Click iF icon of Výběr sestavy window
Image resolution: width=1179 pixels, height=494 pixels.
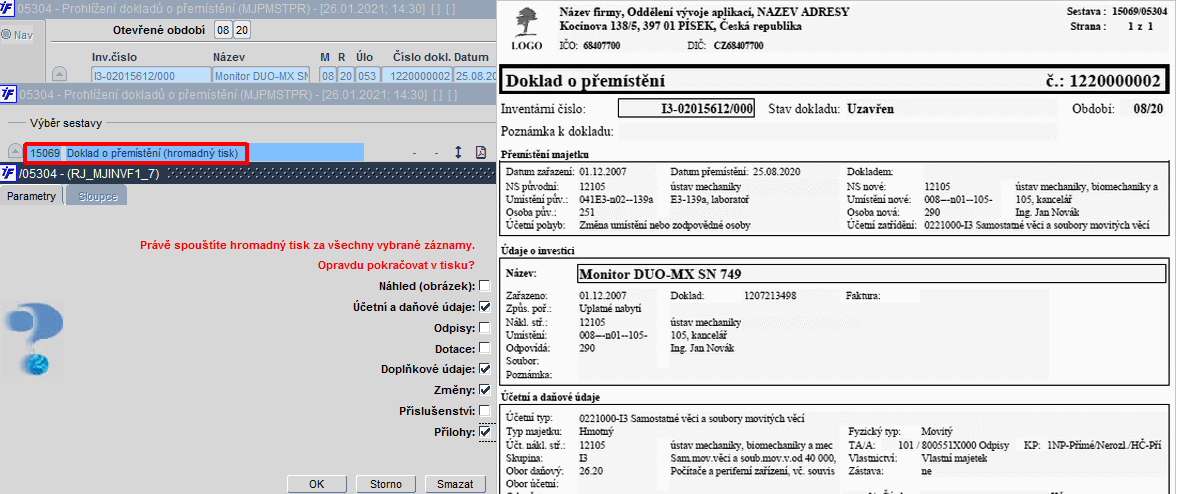(x=8, y=95)
